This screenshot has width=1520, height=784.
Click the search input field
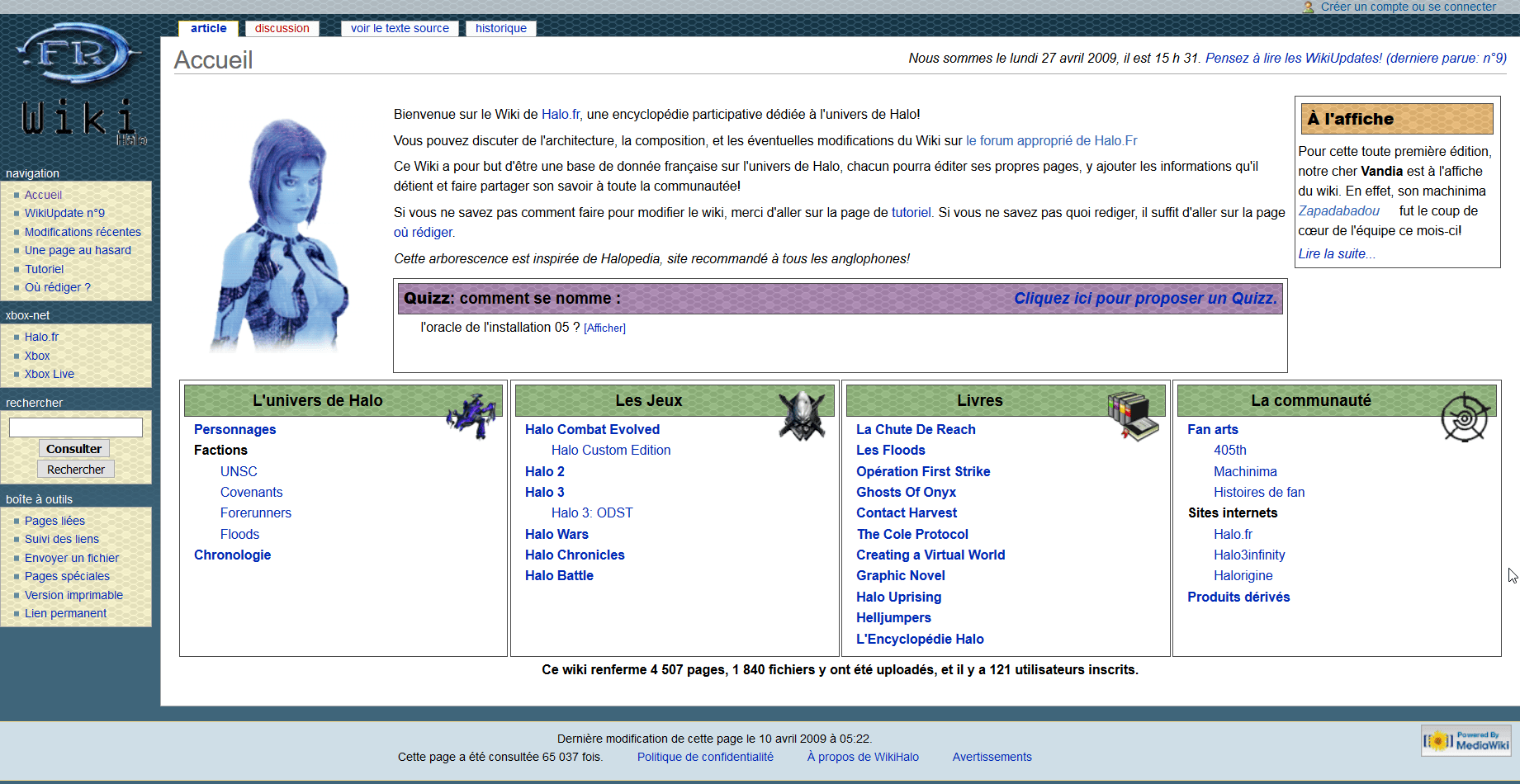[x=76, y=427]
